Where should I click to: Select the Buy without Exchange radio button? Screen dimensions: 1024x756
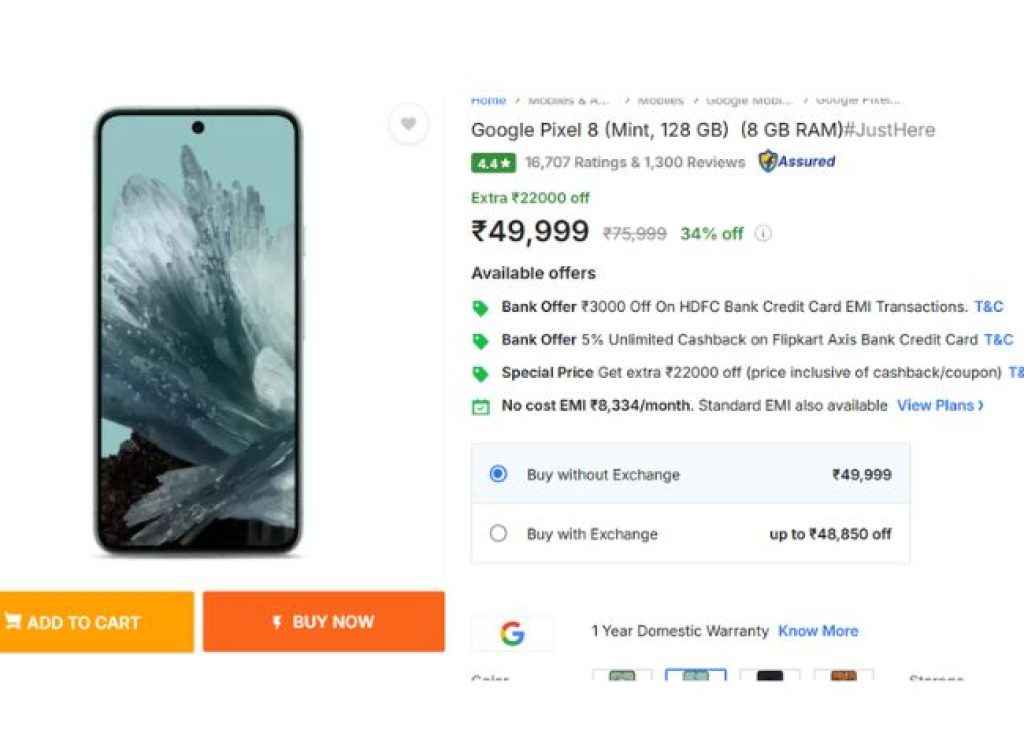pos(497,474)
